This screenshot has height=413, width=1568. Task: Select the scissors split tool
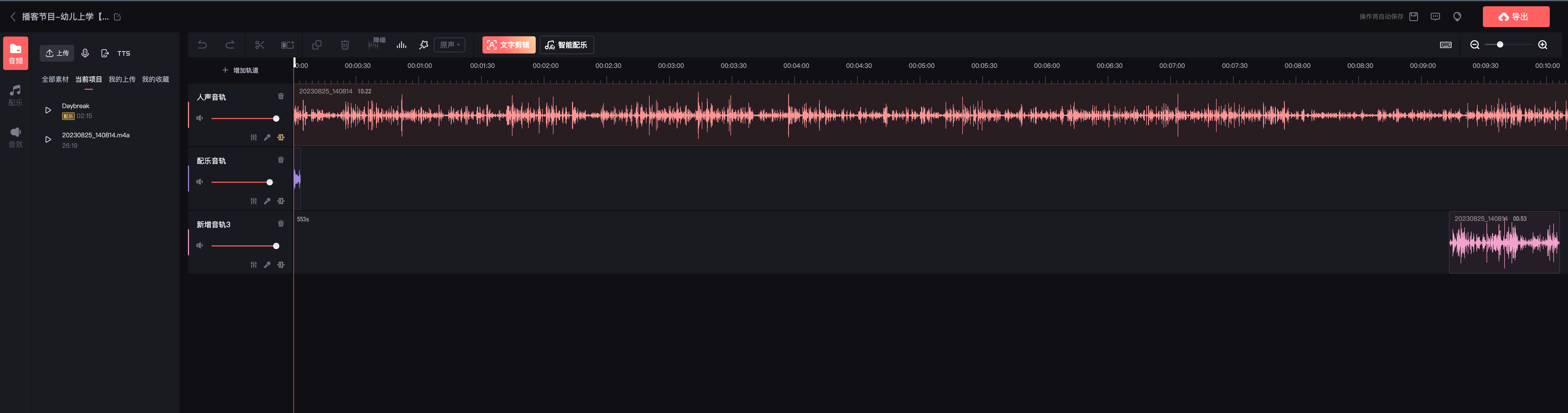coord(260,45)
